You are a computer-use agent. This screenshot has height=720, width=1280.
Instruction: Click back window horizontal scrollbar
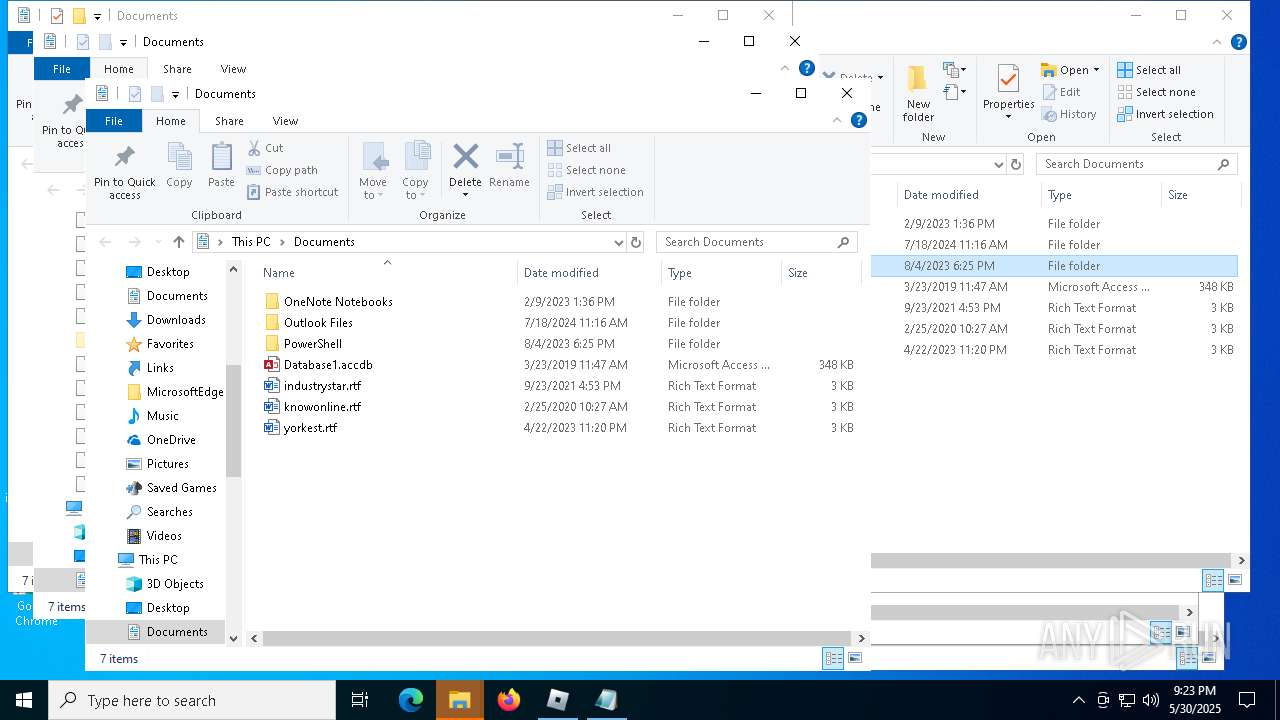coord(1050,561)
